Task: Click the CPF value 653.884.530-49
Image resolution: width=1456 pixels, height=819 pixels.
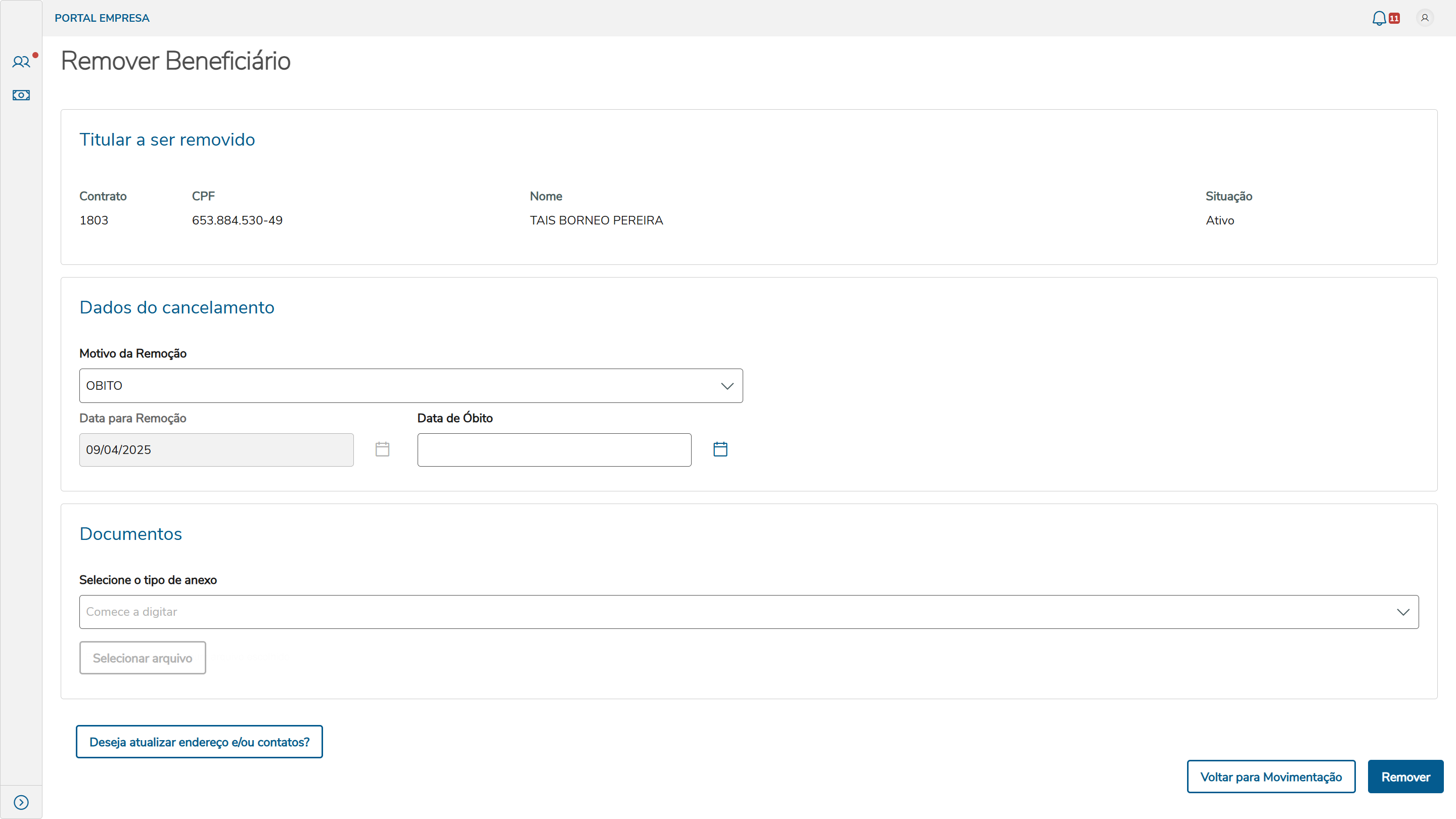Action: 237,220
